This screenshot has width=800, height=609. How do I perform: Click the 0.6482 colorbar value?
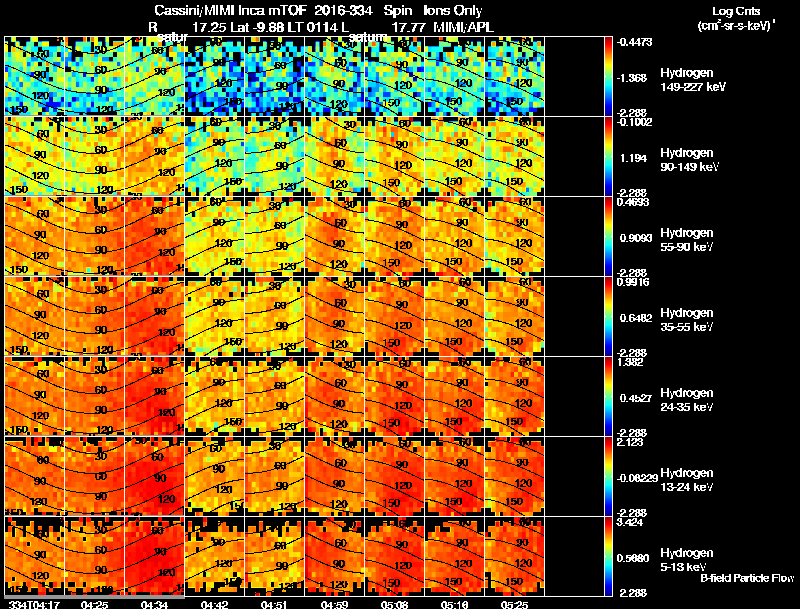pos(636,318)
